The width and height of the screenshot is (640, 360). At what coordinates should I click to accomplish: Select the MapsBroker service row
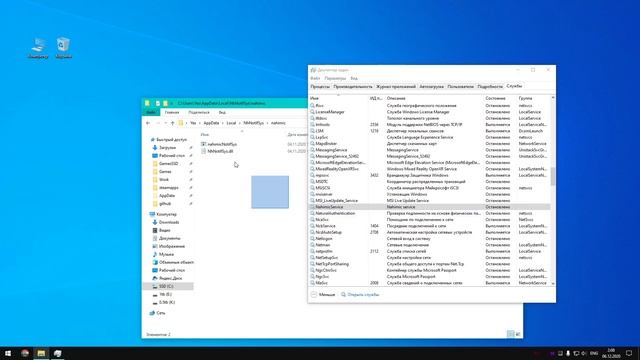point(429,143)
